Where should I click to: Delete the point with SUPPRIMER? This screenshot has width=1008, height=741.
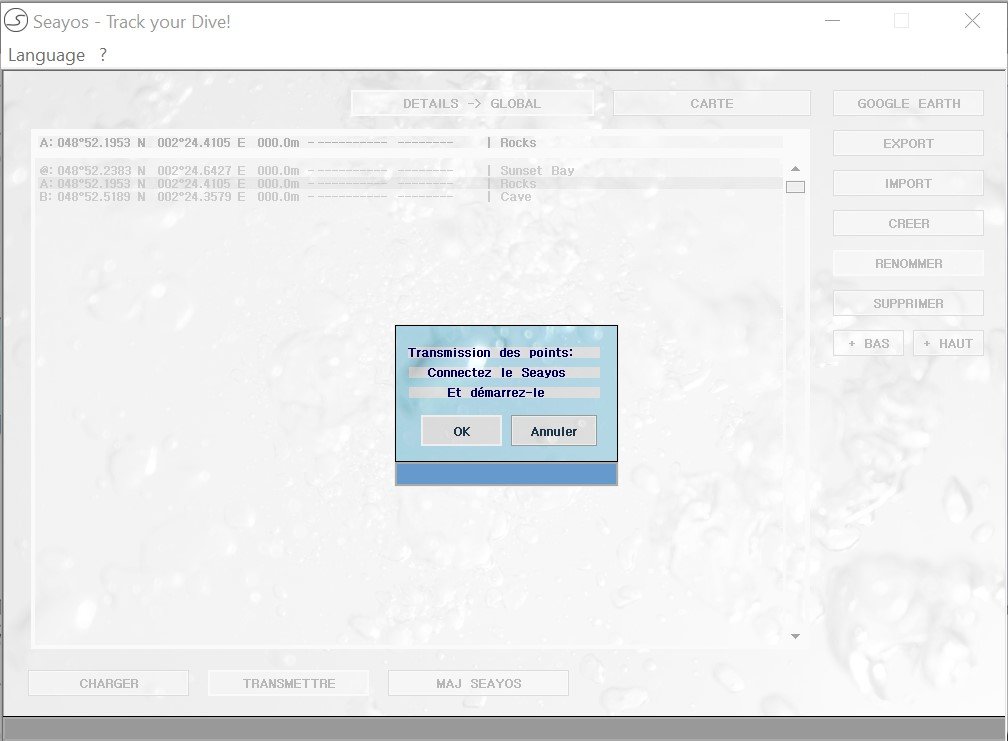908,303
